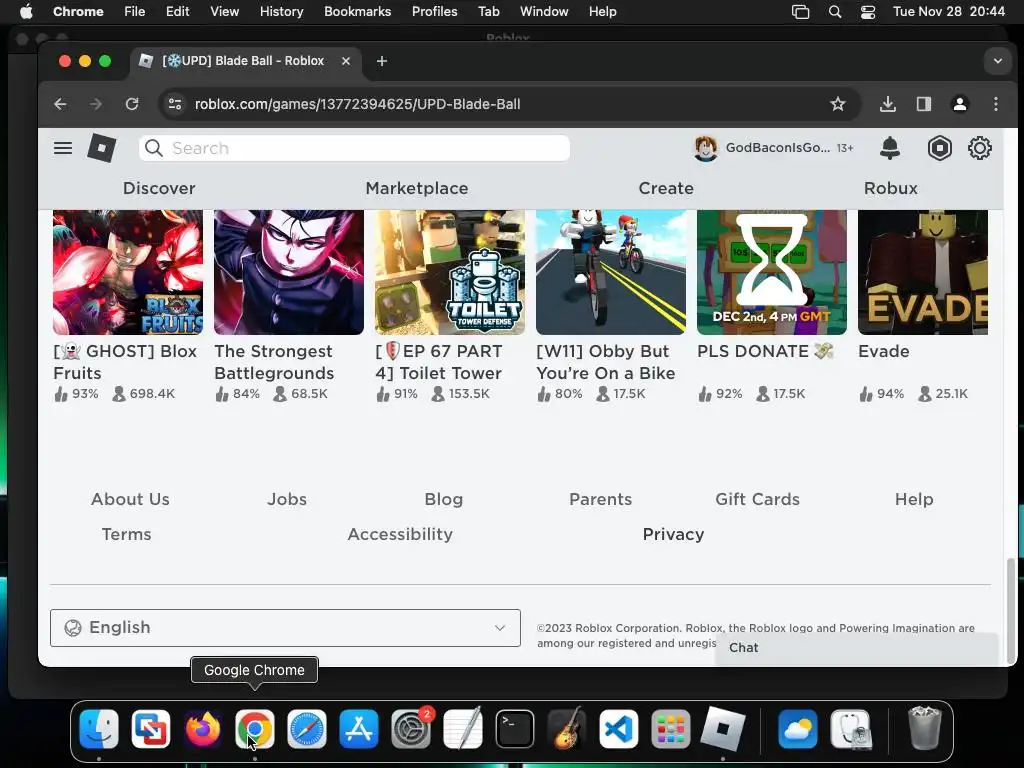Go to the Discover tab

point(159,188)
